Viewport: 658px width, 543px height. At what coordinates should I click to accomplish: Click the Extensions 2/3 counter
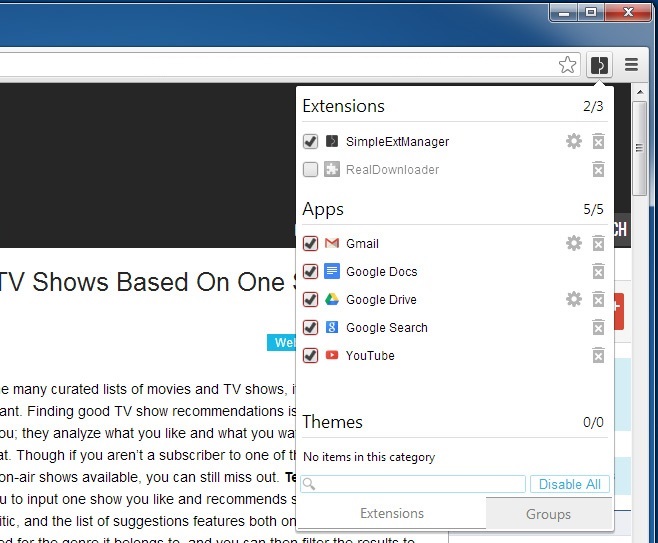tap(593, 106)
